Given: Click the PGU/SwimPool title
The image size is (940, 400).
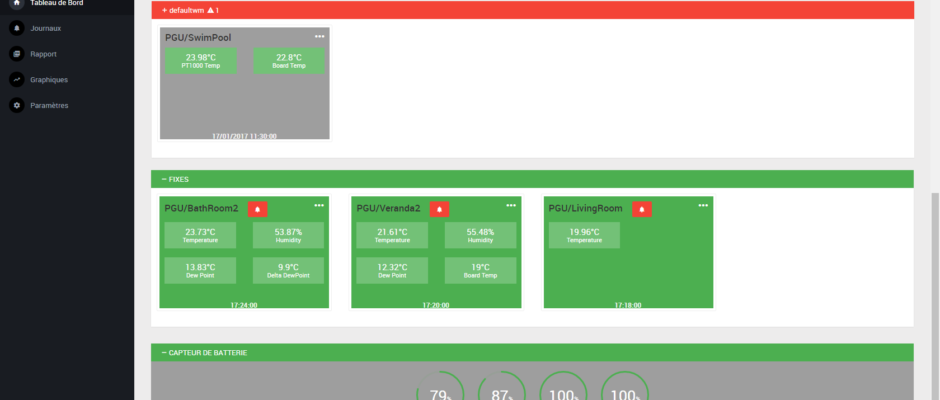Looking at the screenshot, I should click(198, 38).
